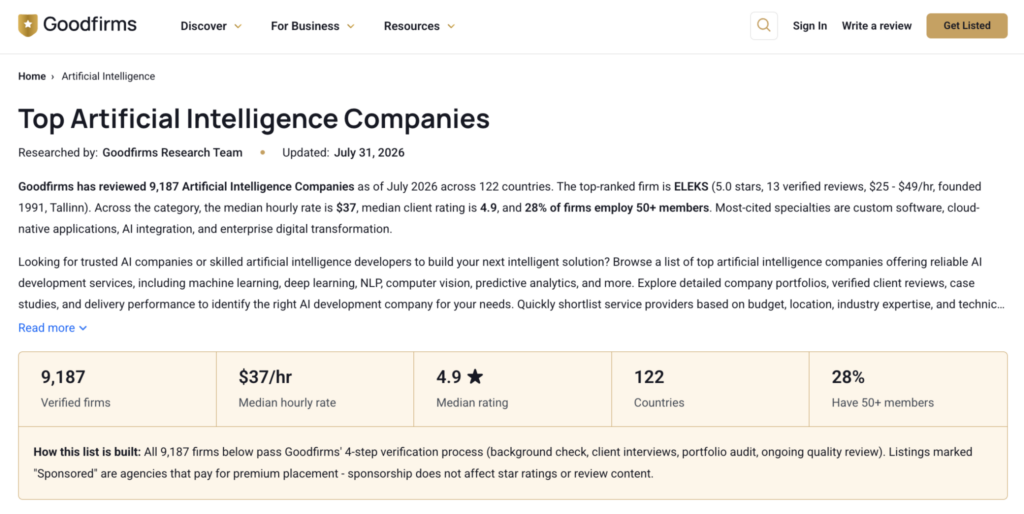
Task: Click the bold 28% of firms employ 50+ members
Action: click(x=616, y=208)
